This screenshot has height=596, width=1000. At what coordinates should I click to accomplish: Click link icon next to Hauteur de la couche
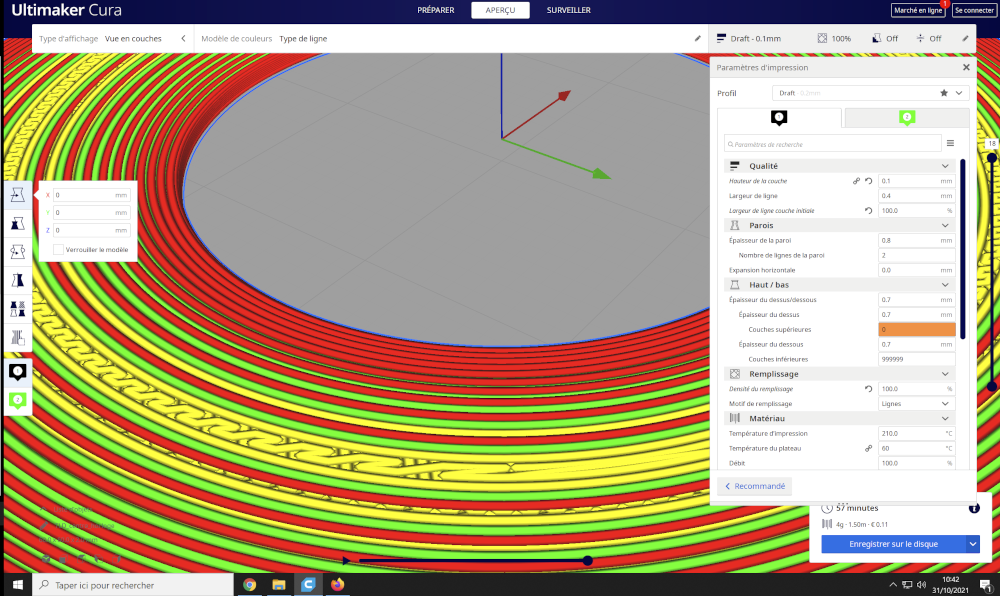point(857,181)
